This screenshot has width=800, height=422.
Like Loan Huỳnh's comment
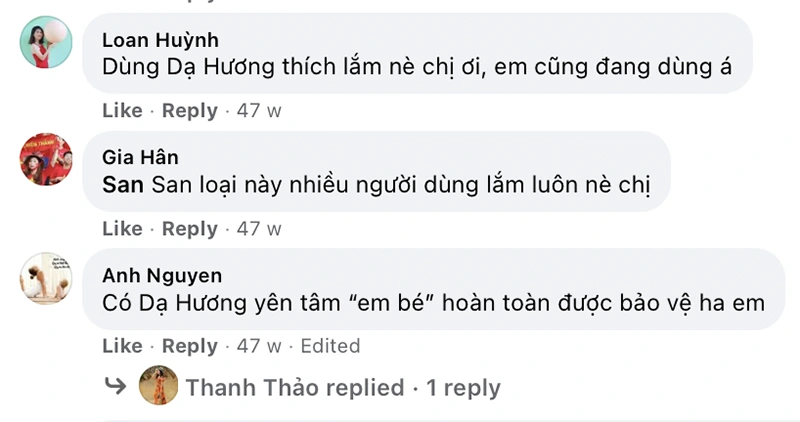pyautogui.click(x=122, y=111)
